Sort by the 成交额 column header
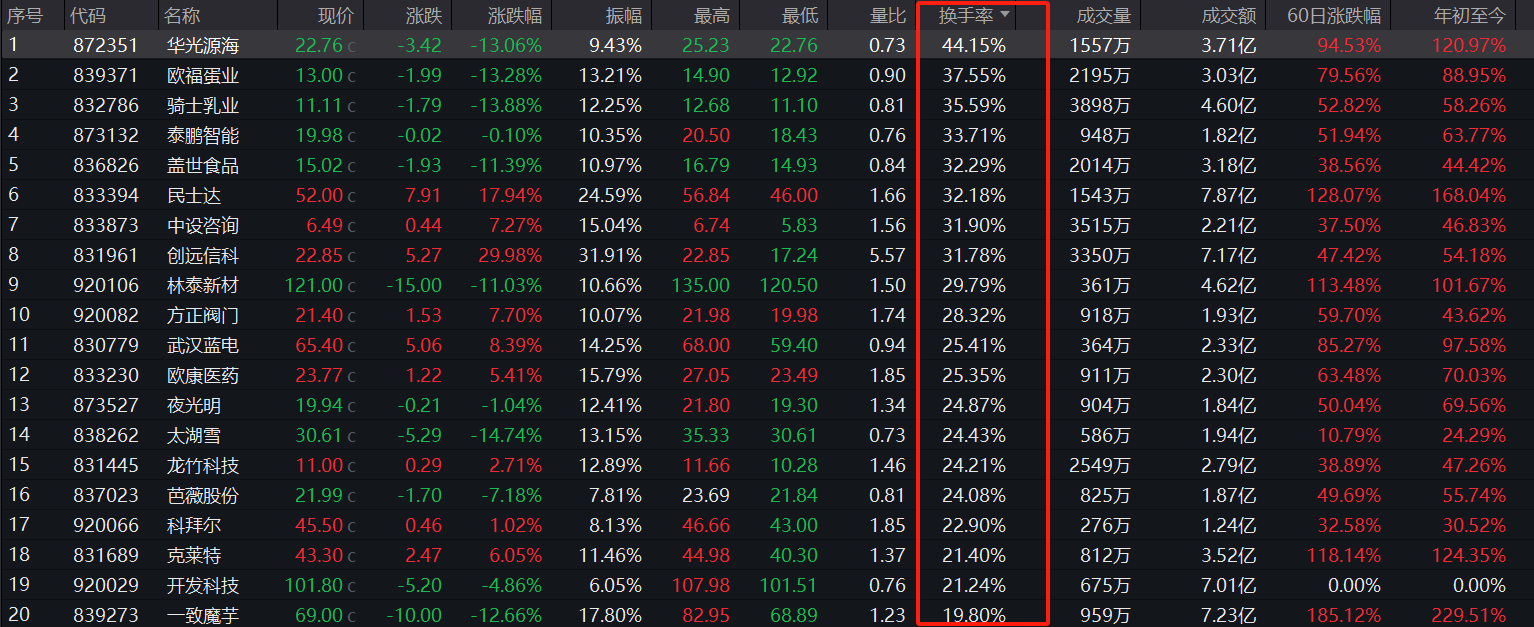Image resolution: width=1534 pixels, height=627 pixels. [1230, 15]
